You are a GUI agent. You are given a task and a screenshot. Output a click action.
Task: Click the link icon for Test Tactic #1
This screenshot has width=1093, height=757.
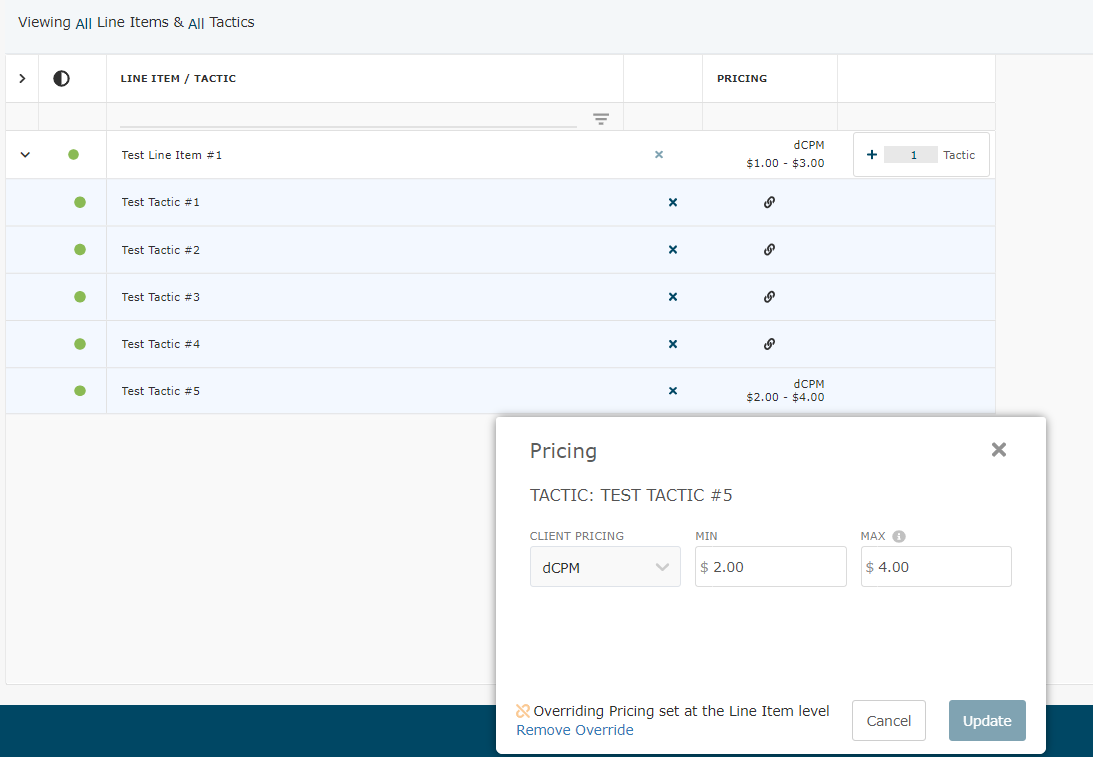(x=769, y=202)
